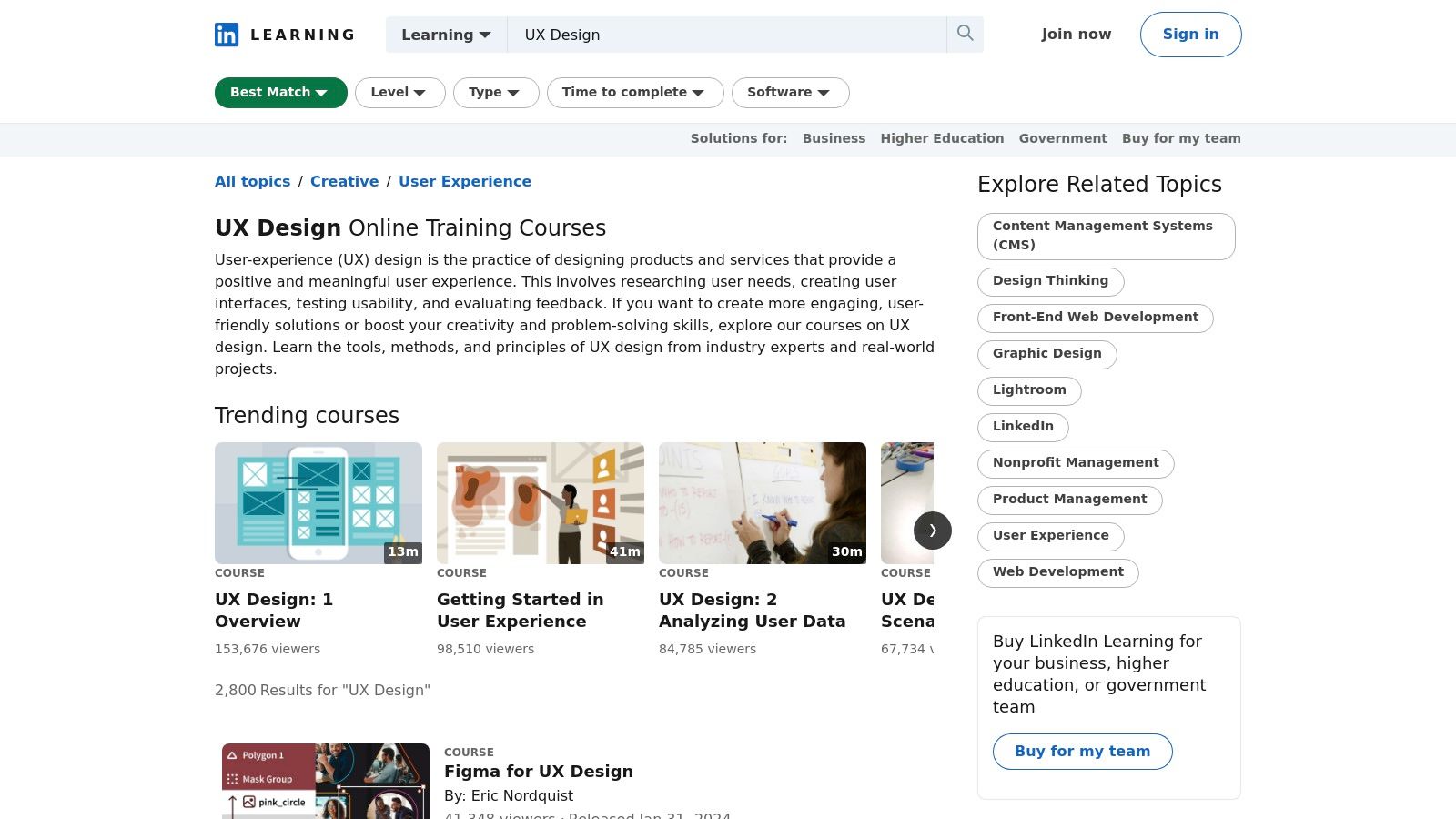This screenshot has height=819, width=1456.
Task: Click the UX Design search input field
Action: [x=728, y=35]
